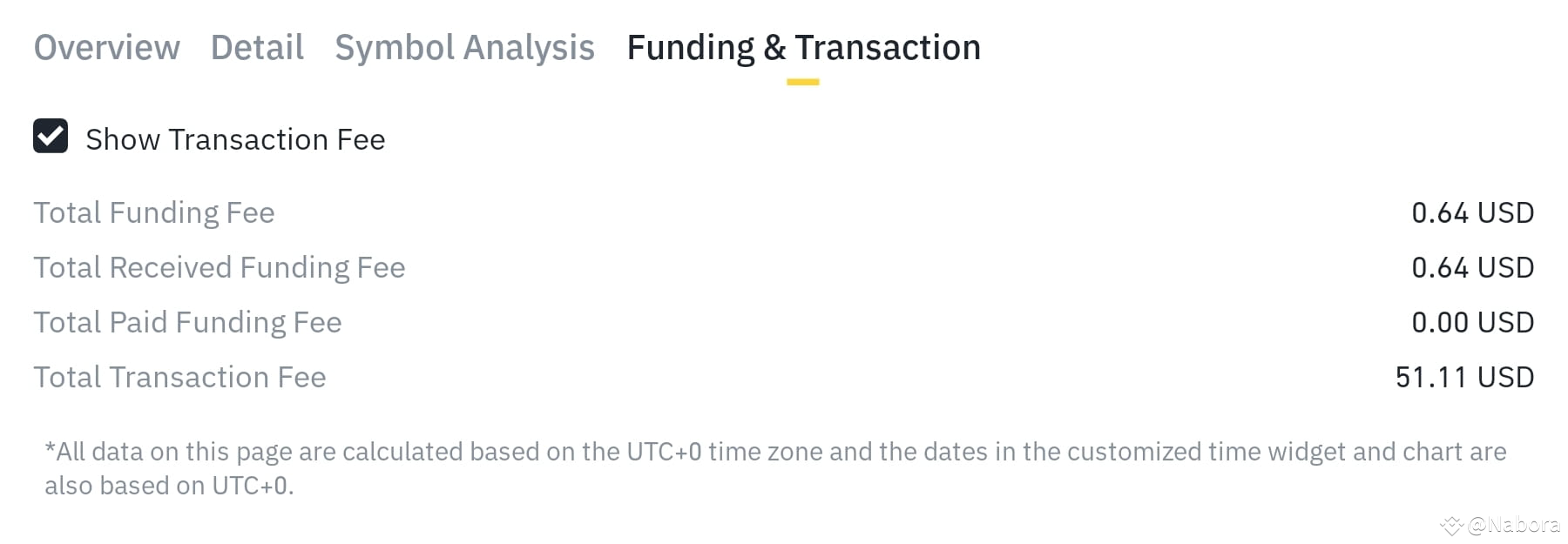Click the 0.00 USD paid funding fee value
Image resolution: width=1568 pixels, height=544 pixels.
(x=1474, y=322)
